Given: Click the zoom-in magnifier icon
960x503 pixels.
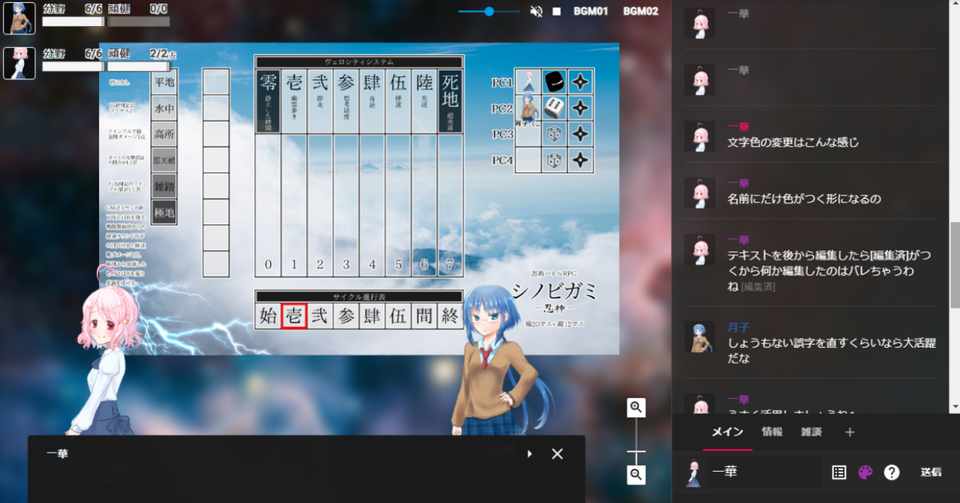Looking at the screenshot, I should [x=636, y=407].
